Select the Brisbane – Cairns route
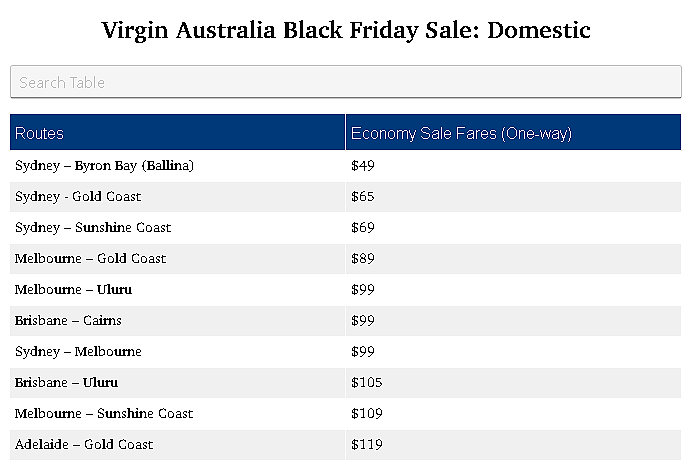This screenshot has width=690, height=467. [68, 320]
